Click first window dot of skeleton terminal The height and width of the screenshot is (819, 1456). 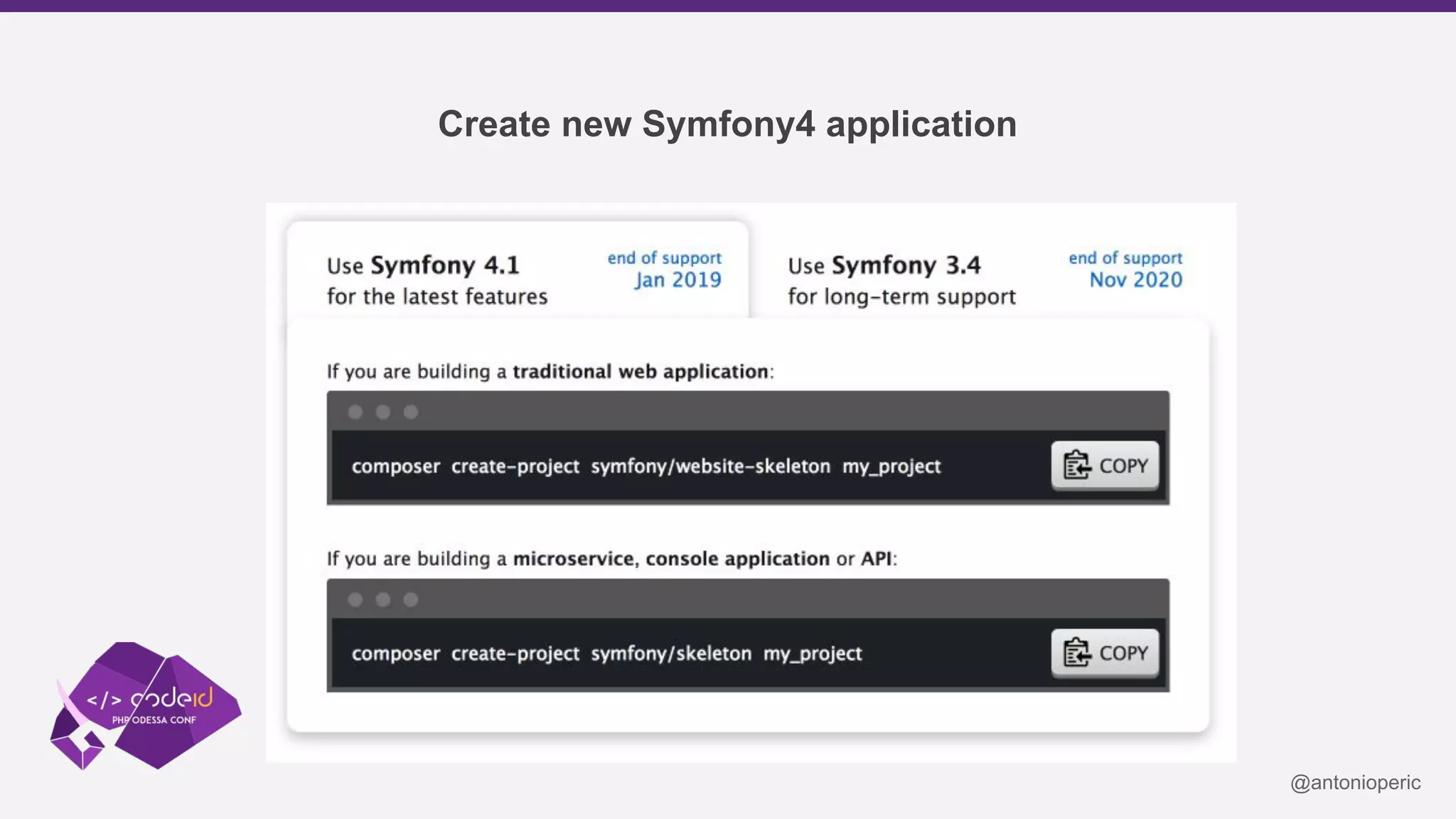click(x=355, y=600)
